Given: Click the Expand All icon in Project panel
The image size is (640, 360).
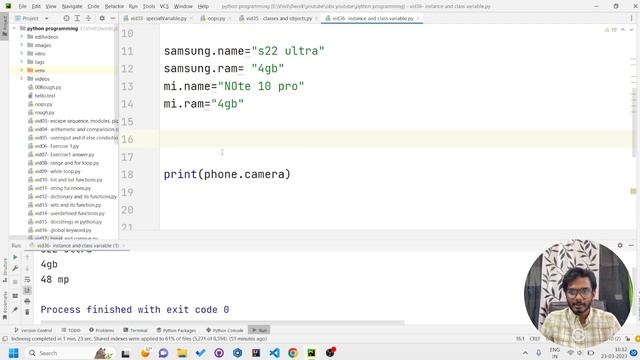Looking at the screenshot, I should coord(77,18).
